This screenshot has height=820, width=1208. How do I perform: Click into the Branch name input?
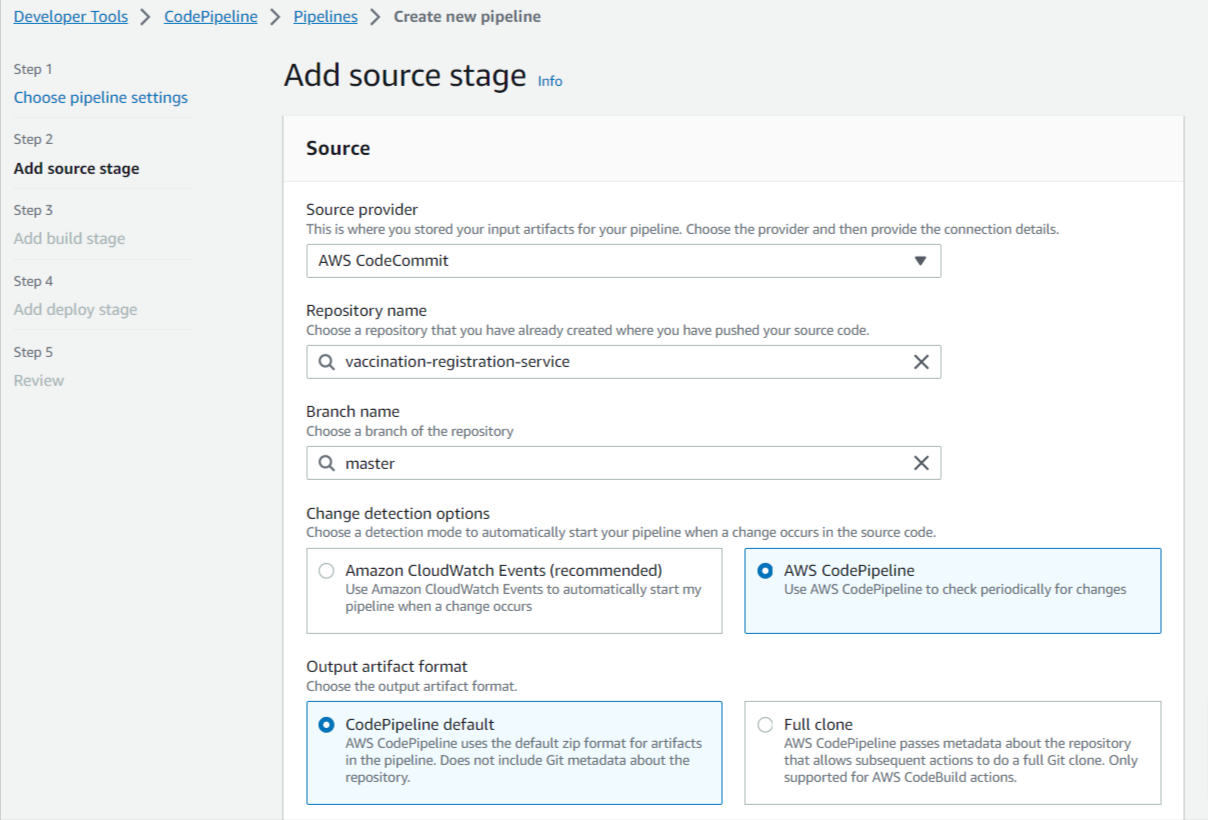point(623,463)
